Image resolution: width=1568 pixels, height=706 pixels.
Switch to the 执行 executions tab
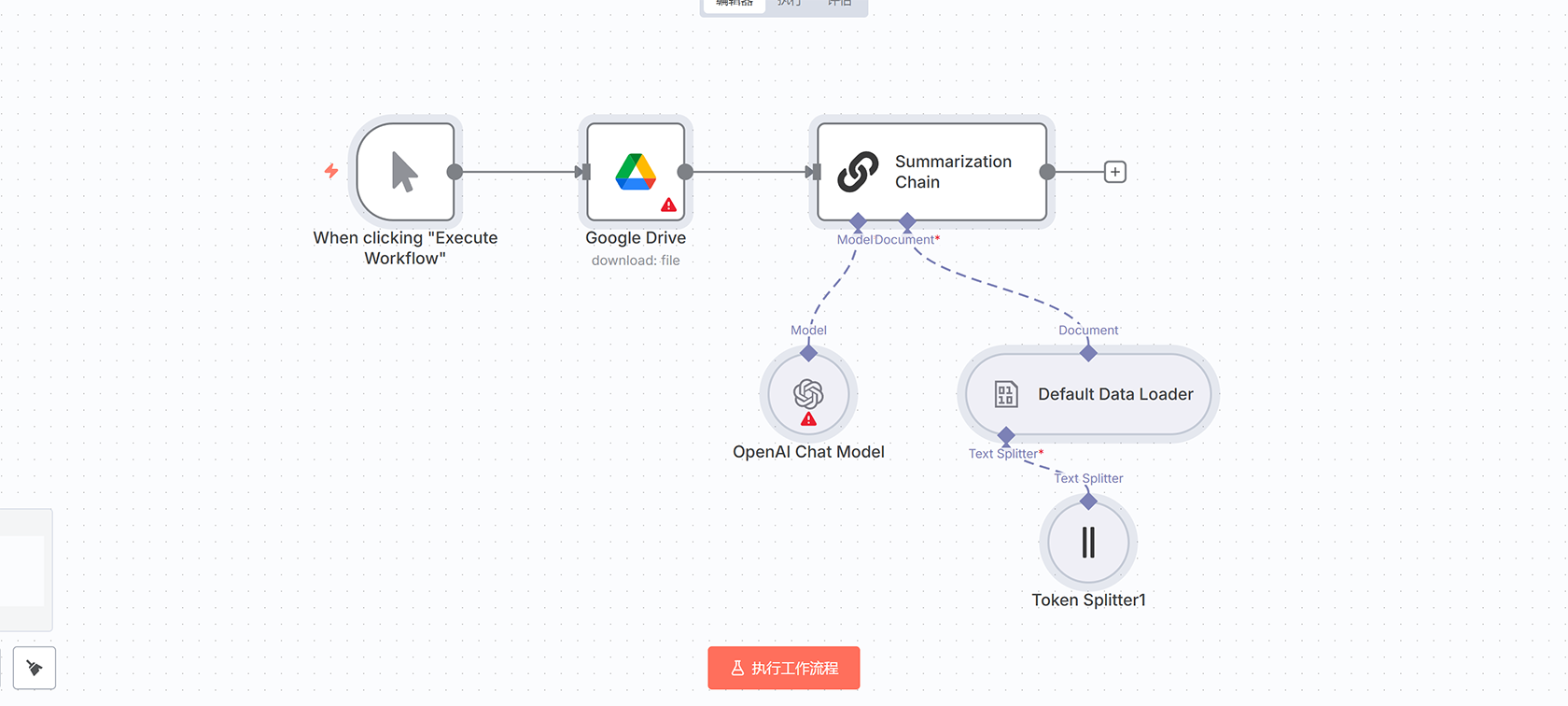pos(790,4)
